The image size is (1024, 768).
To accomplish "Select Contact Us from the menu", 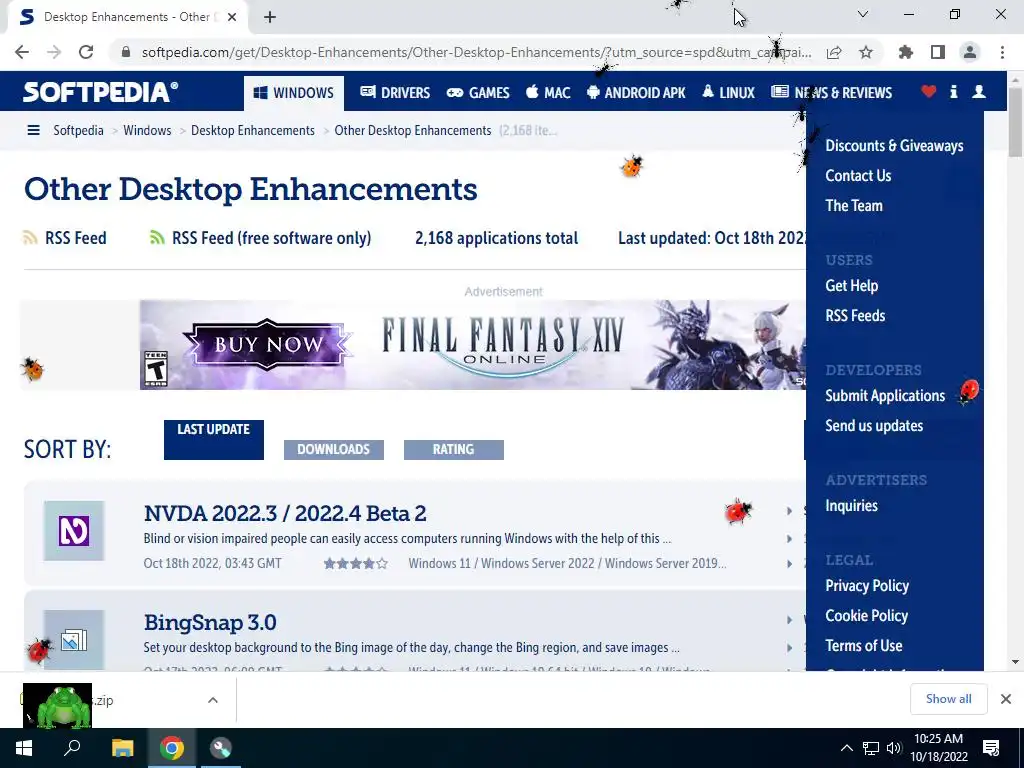I will click(858, 176).
